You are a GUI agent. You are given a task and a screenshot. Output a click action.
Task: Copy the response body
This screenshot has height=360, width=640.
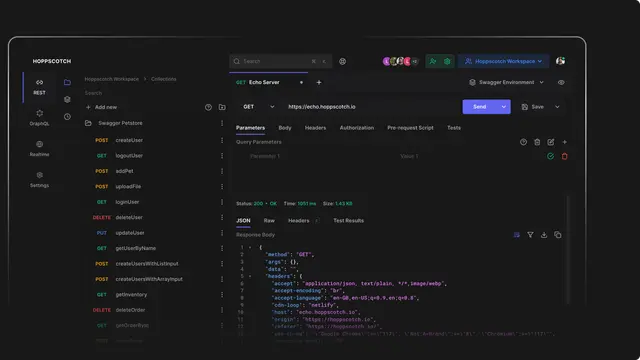pos(558,235)
